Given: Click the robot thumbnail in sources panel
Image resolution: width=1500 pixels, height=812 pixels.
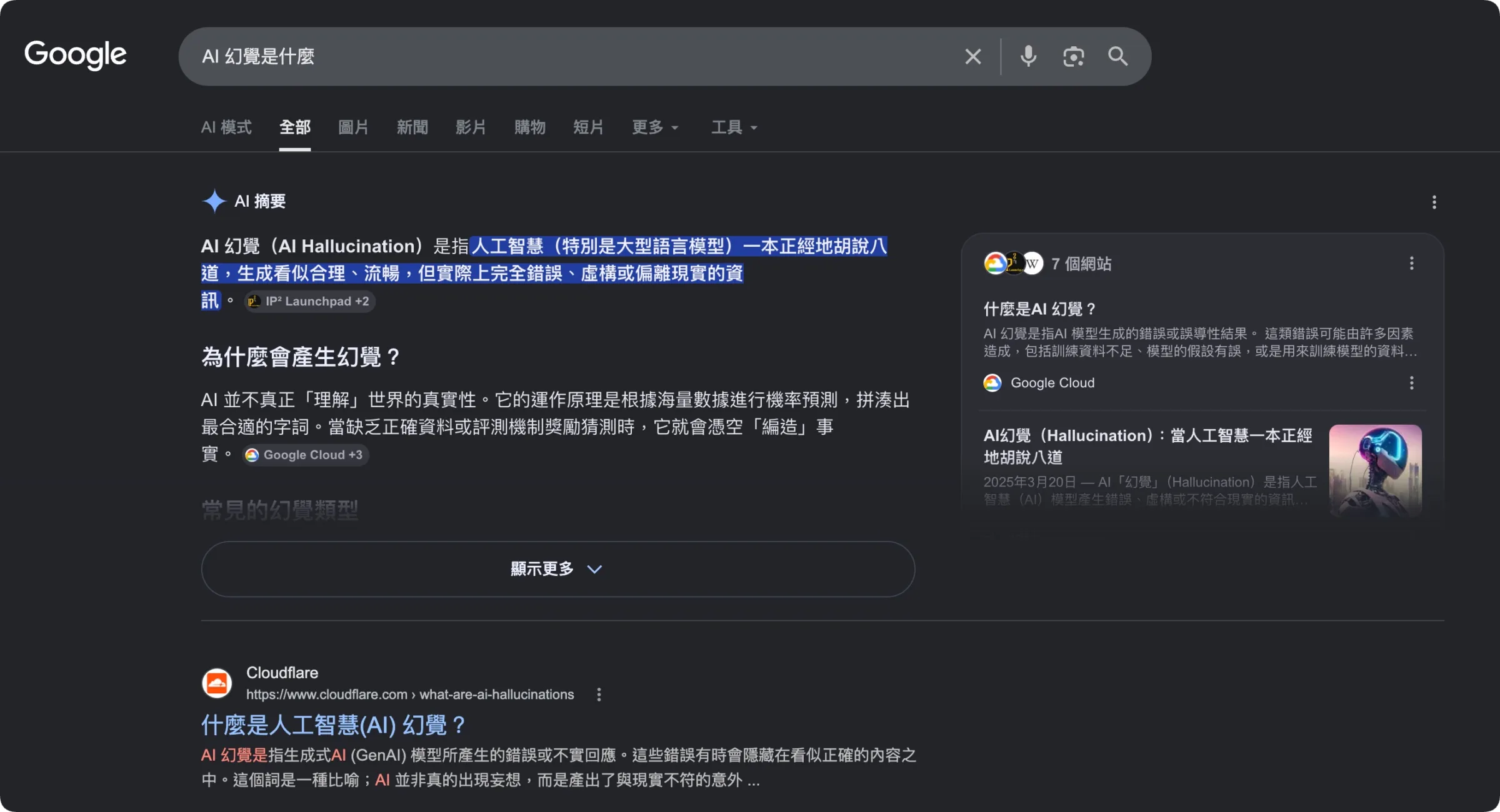Looking at the screenshot, I should pos(1375,471).
